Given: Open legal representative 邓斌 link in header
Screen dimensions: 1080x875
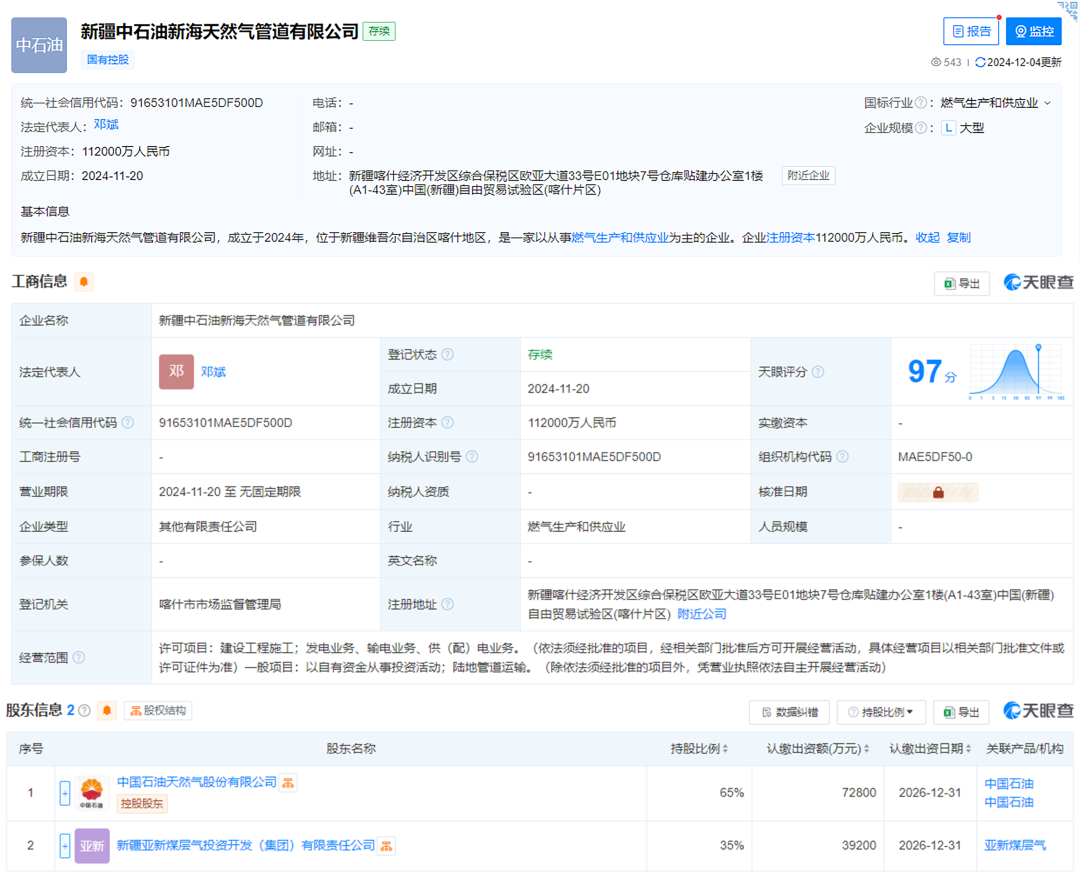Looking at the screenshot, I should click(x=106, y=125).
